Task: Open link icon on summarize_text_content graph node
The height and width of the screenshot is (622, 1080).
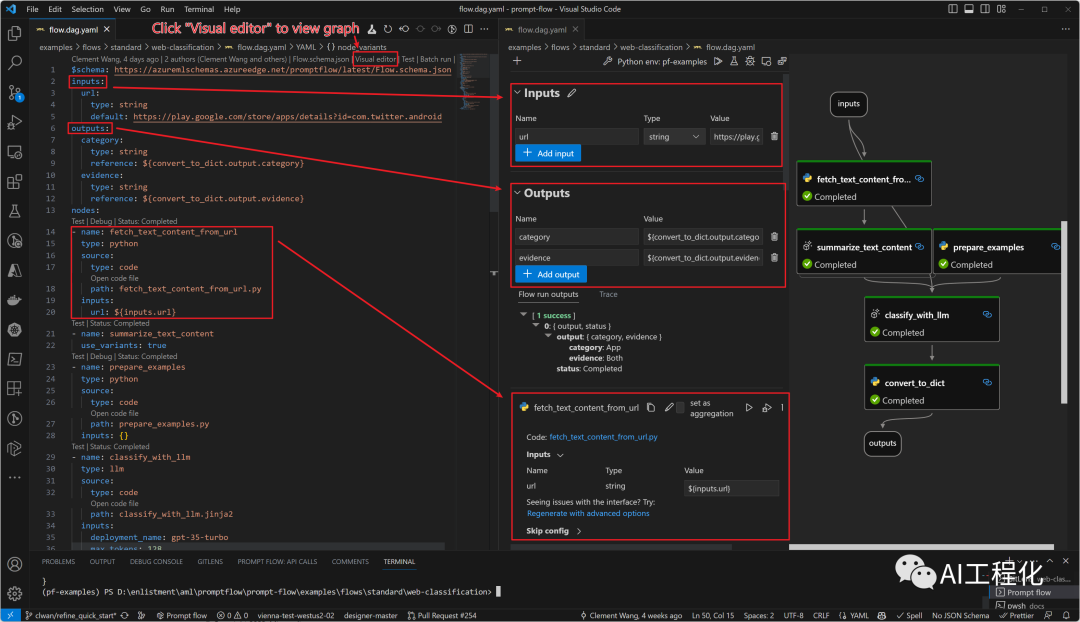Action: pos(920,247)
